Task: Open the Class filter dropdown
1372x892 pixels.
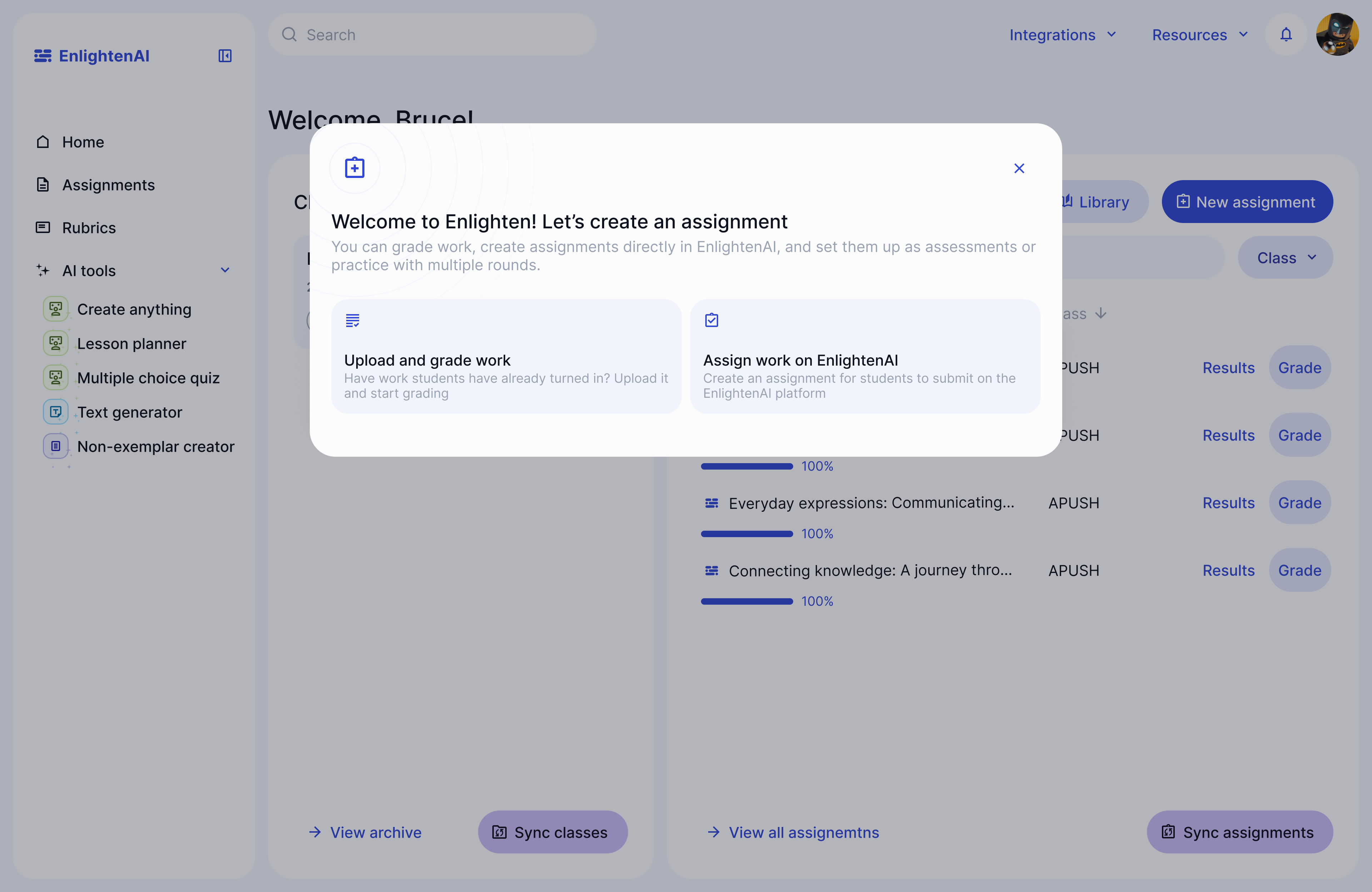Action: point(1284,258)
